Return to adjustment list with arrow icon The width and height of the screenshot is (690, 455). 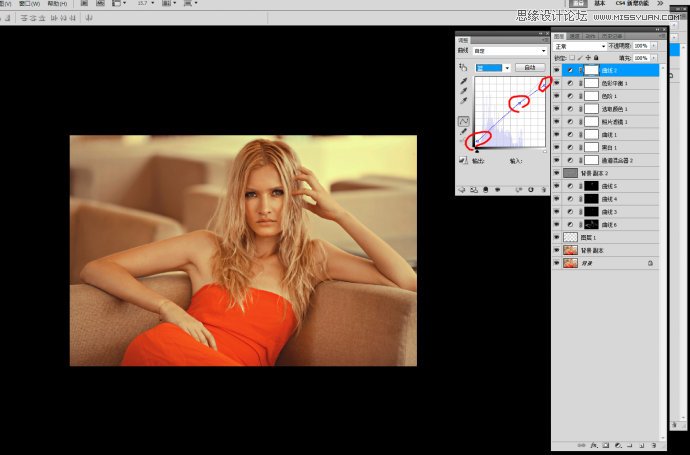(462, 190)
